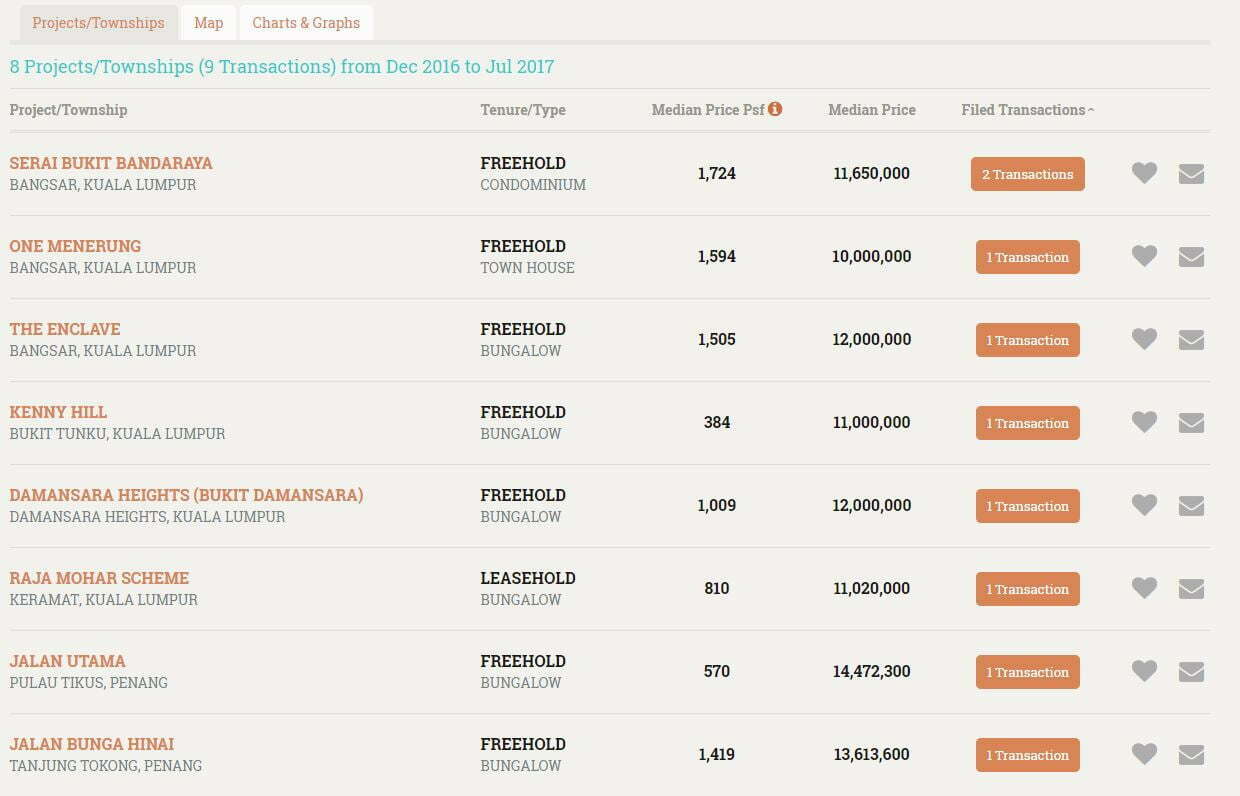
Task: Sort by Tenure/Type column header
Action: (522, 110)
